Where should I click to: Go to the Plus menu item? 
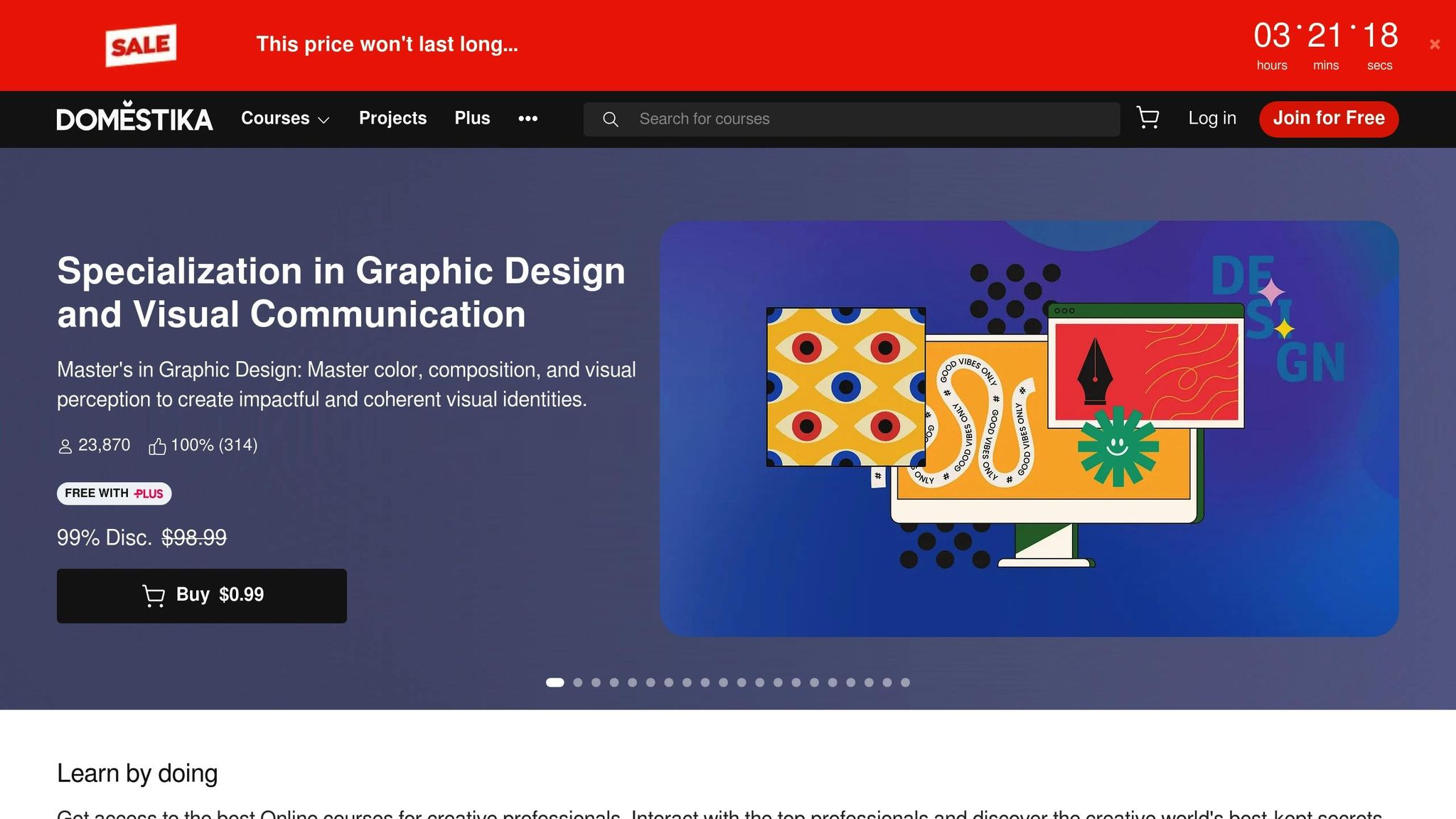(x=472, y=119)
